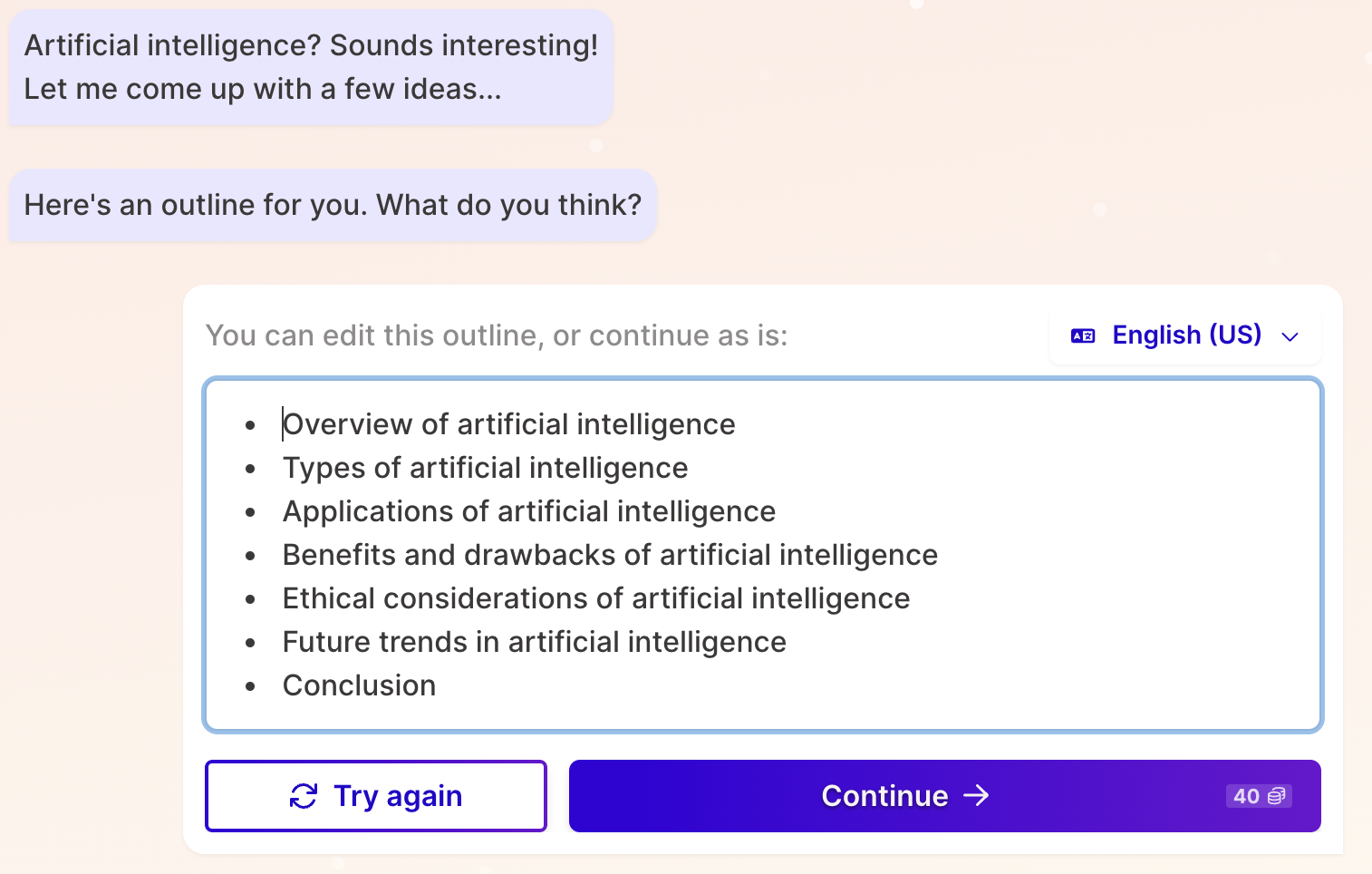Click the arrow icon next to Continue
The image size is (1372, 874).
click(976, 796)
